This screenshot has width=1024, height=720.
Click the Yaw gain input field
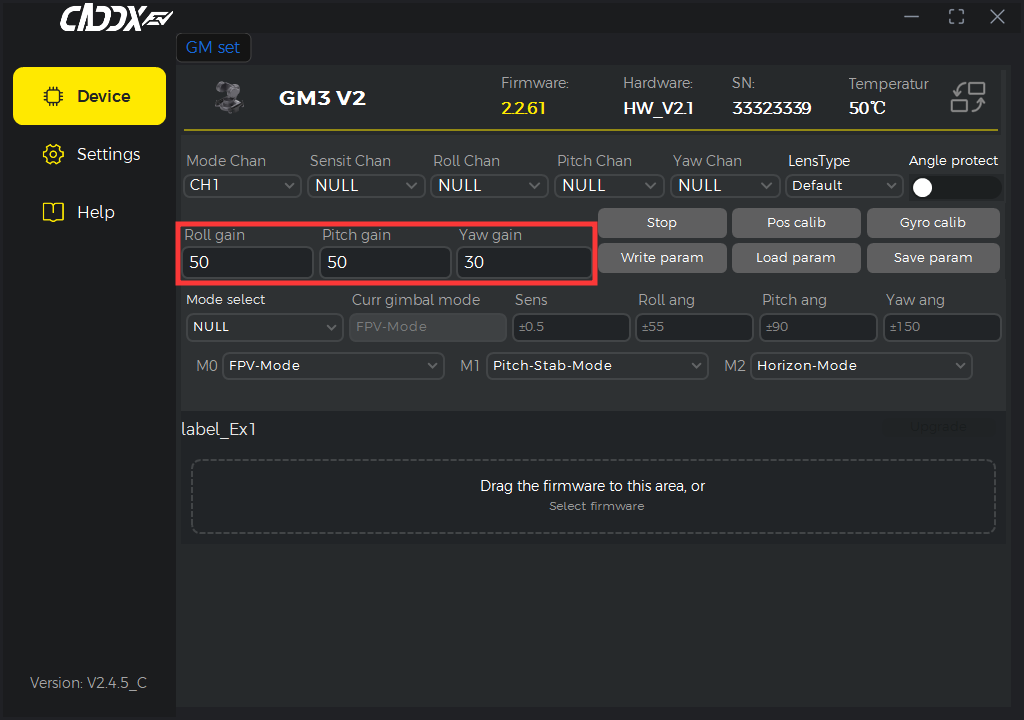524,263
